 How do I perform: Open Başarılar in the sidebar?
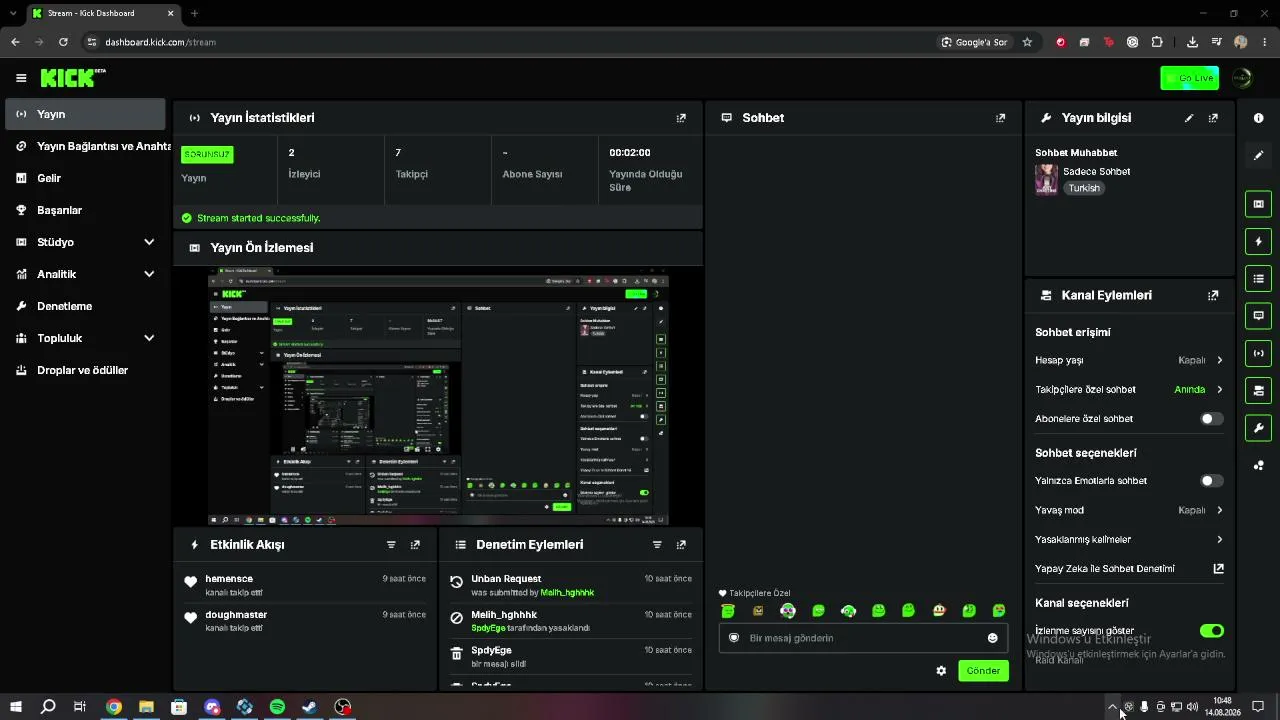click(85, 210)
